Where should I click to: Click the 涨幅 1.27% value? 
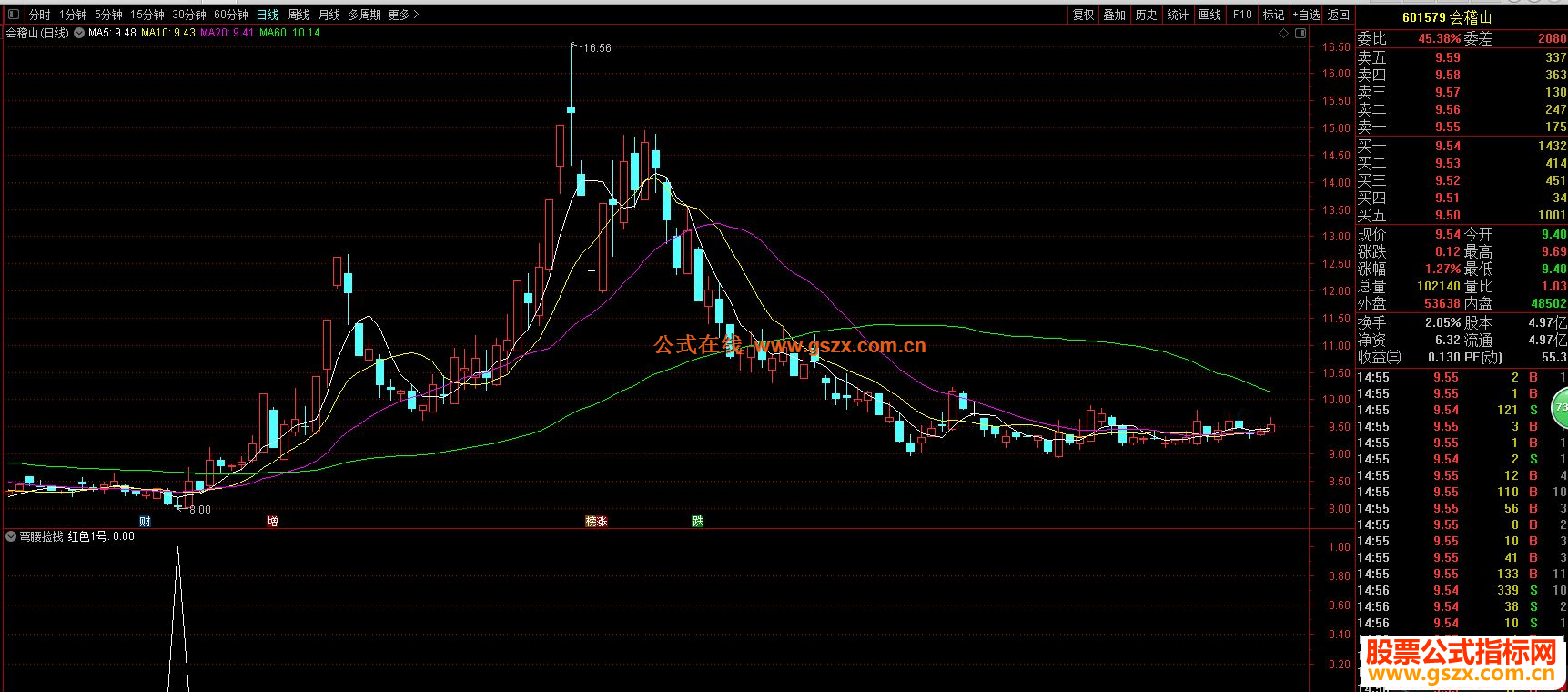(x=1442, y=269)
